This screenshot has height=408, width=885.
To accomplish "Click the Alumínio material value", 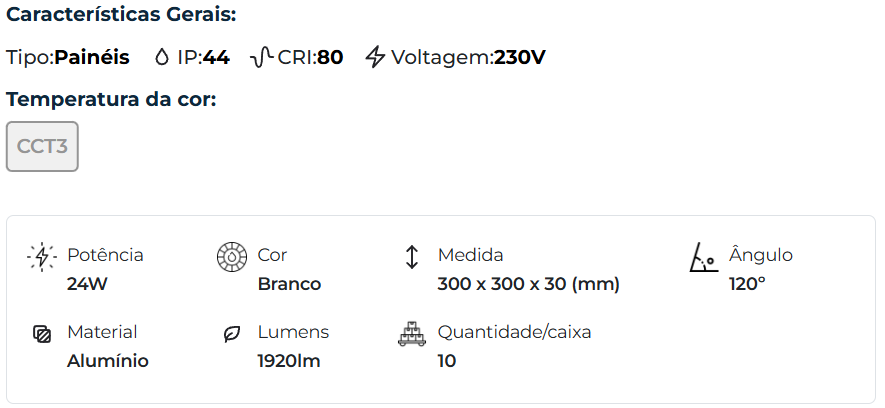I will click(108, 361).
